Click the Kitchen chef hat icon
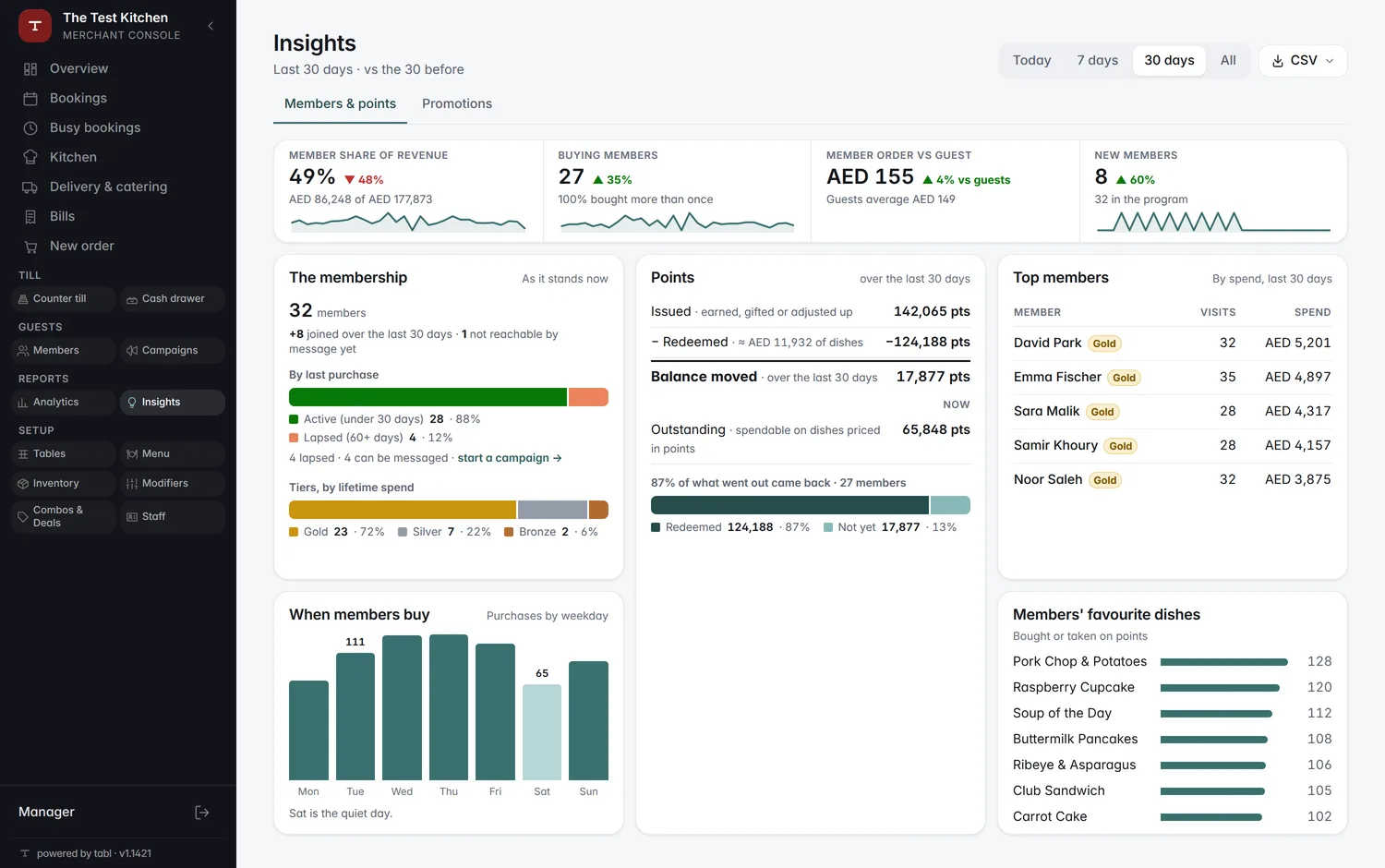1385x868 pixels. [30, 158]
